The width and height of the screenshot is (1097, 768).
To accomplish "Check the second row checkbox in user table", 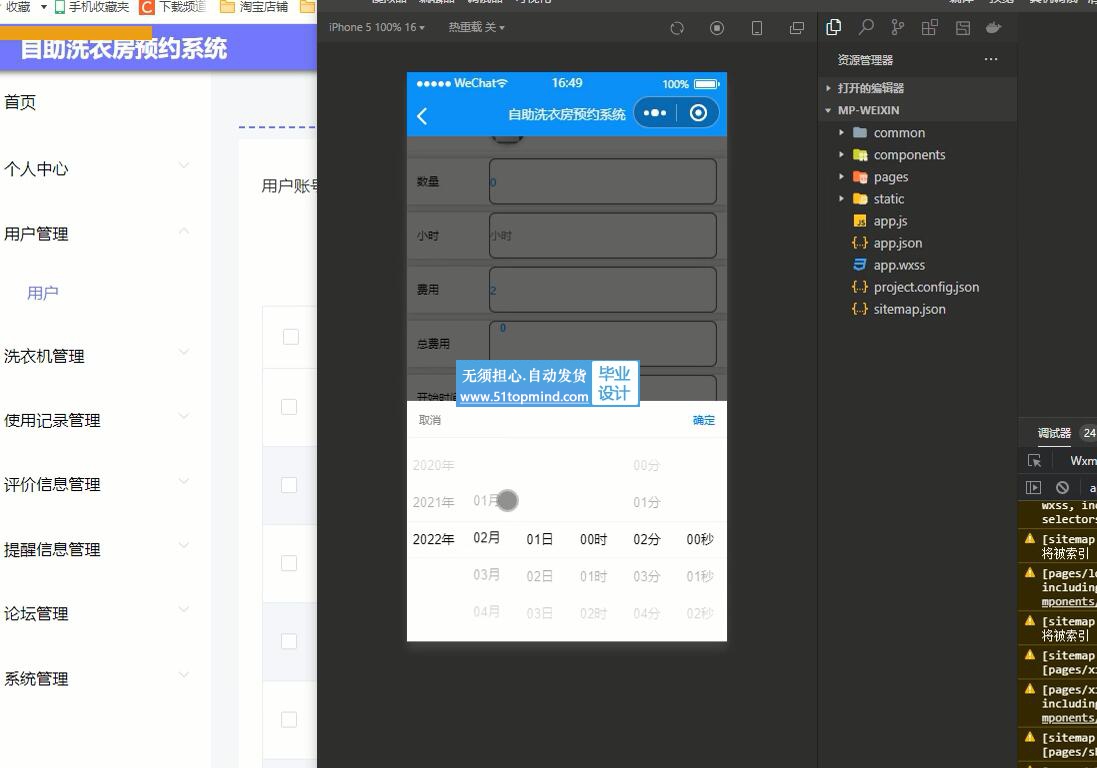I will point(289,485).
